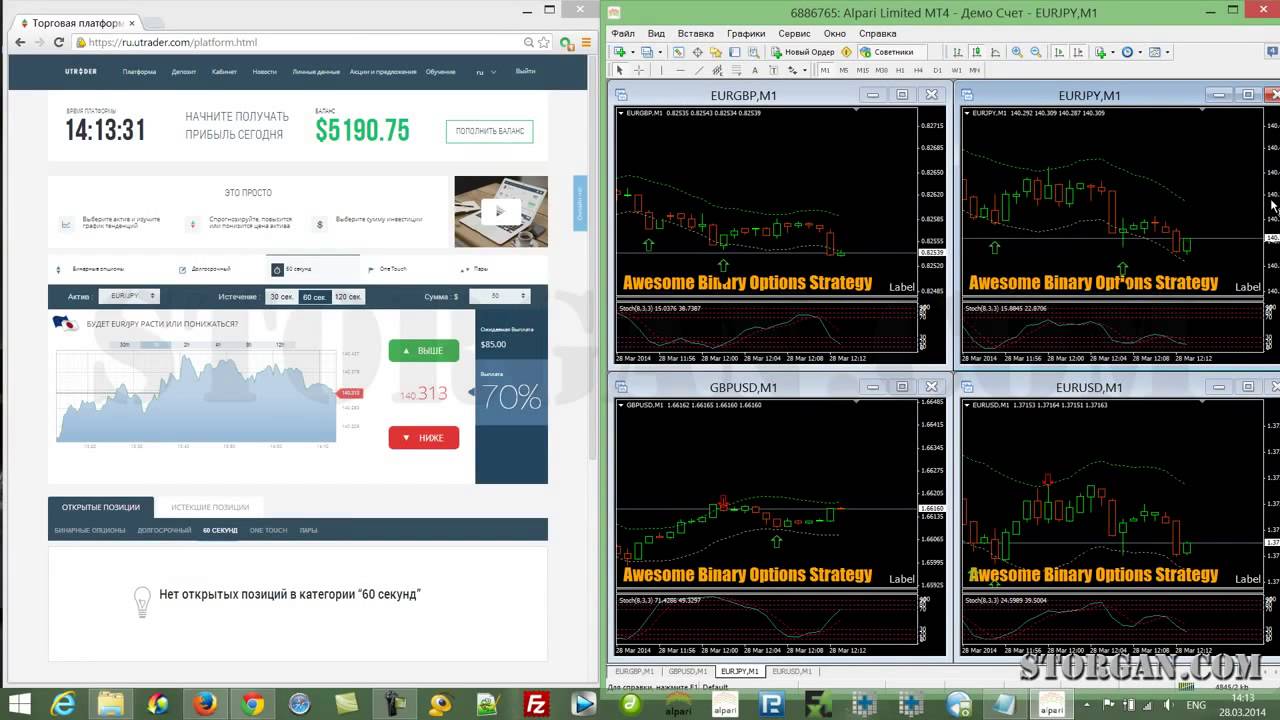Open the Вставка menu in MT4
The width and height of the screenshot is (1280, 720).
pos(696,33)
